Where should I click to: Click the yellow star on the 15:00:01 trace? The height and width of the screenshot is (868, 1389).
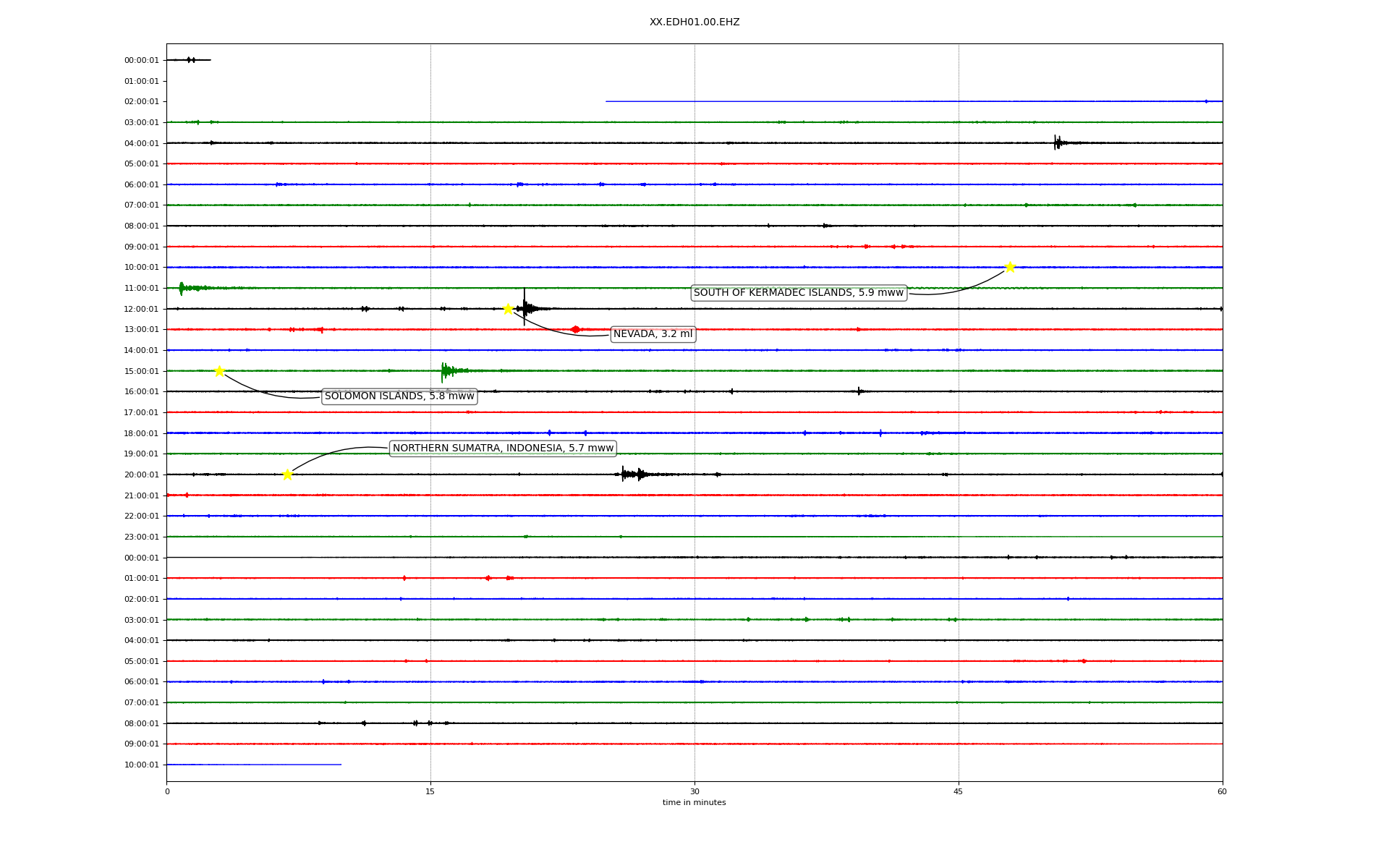219,371
